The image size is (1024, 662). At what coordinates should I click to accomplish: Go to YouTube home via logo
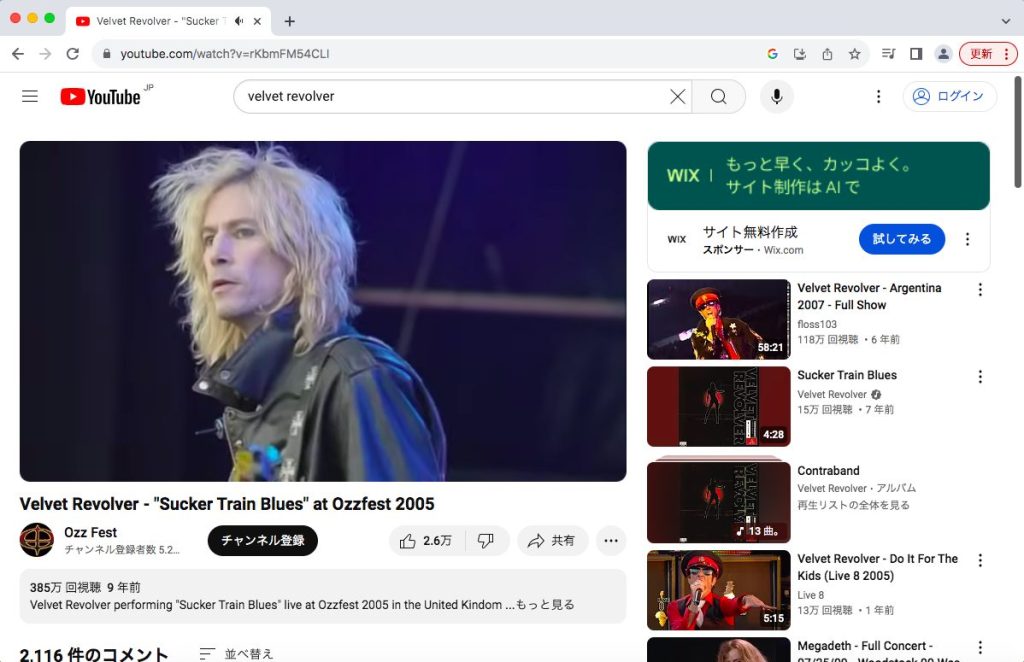coord(101,97)
